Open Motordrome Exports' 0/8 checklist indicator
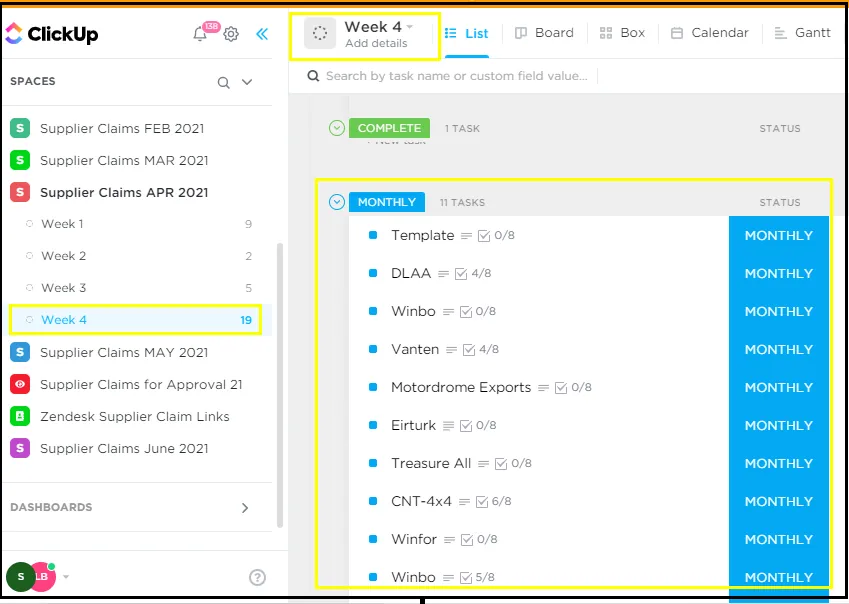 tap(573, 388)
